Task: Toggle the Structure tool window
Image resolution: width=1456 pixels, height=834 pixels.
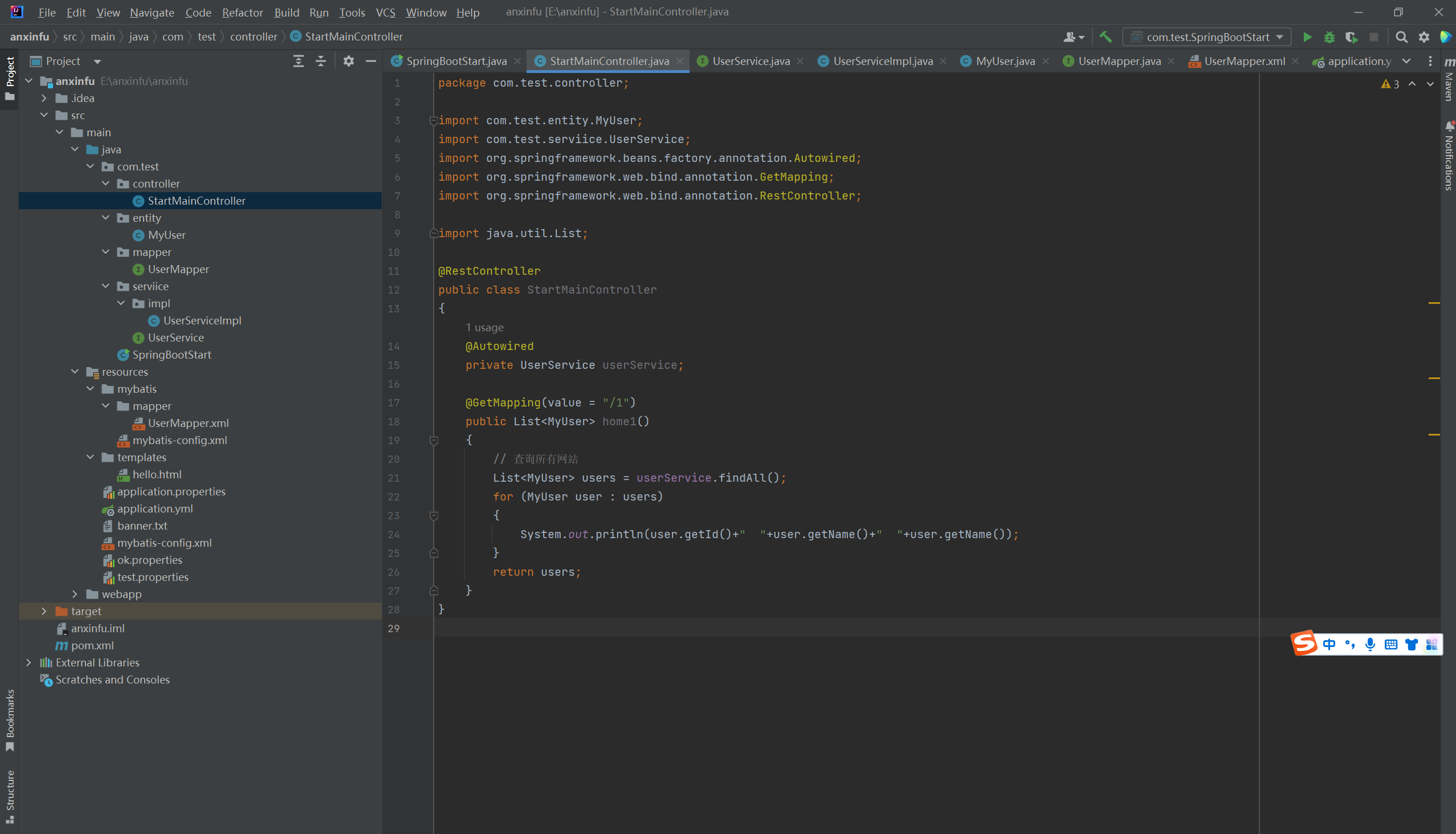Action: pos(10,796)
